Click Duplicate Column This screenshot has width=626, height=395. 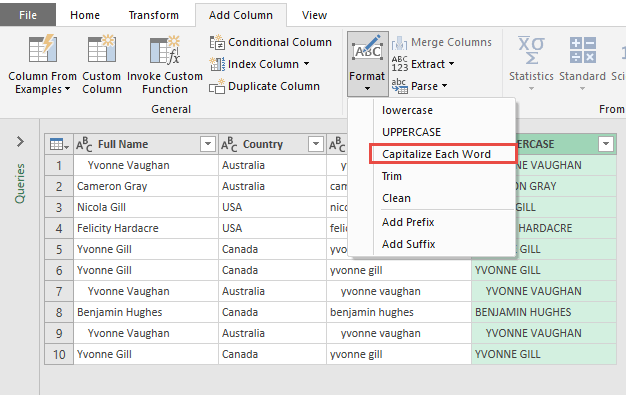[264, 86]
